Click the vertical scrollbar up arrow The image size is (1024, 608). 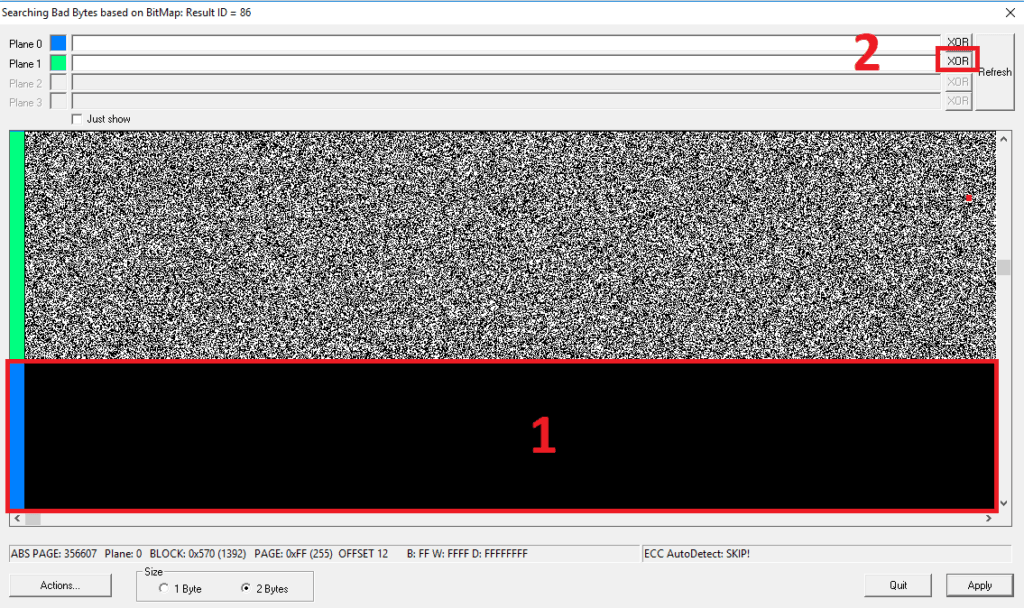(x=1004, y=138)
